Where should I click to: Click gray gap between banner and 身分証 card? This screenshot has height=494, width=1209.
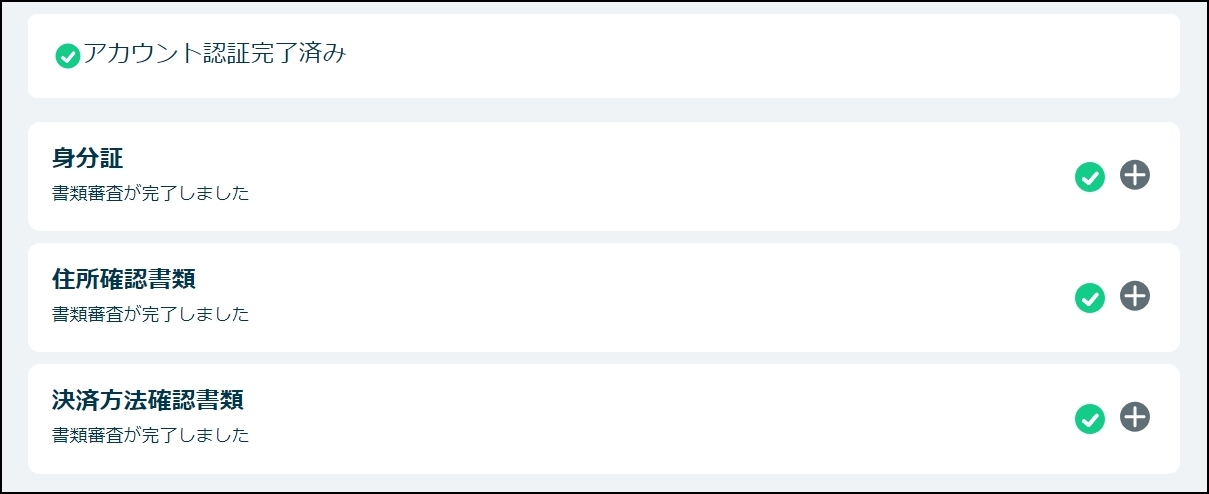coord(600,110)
